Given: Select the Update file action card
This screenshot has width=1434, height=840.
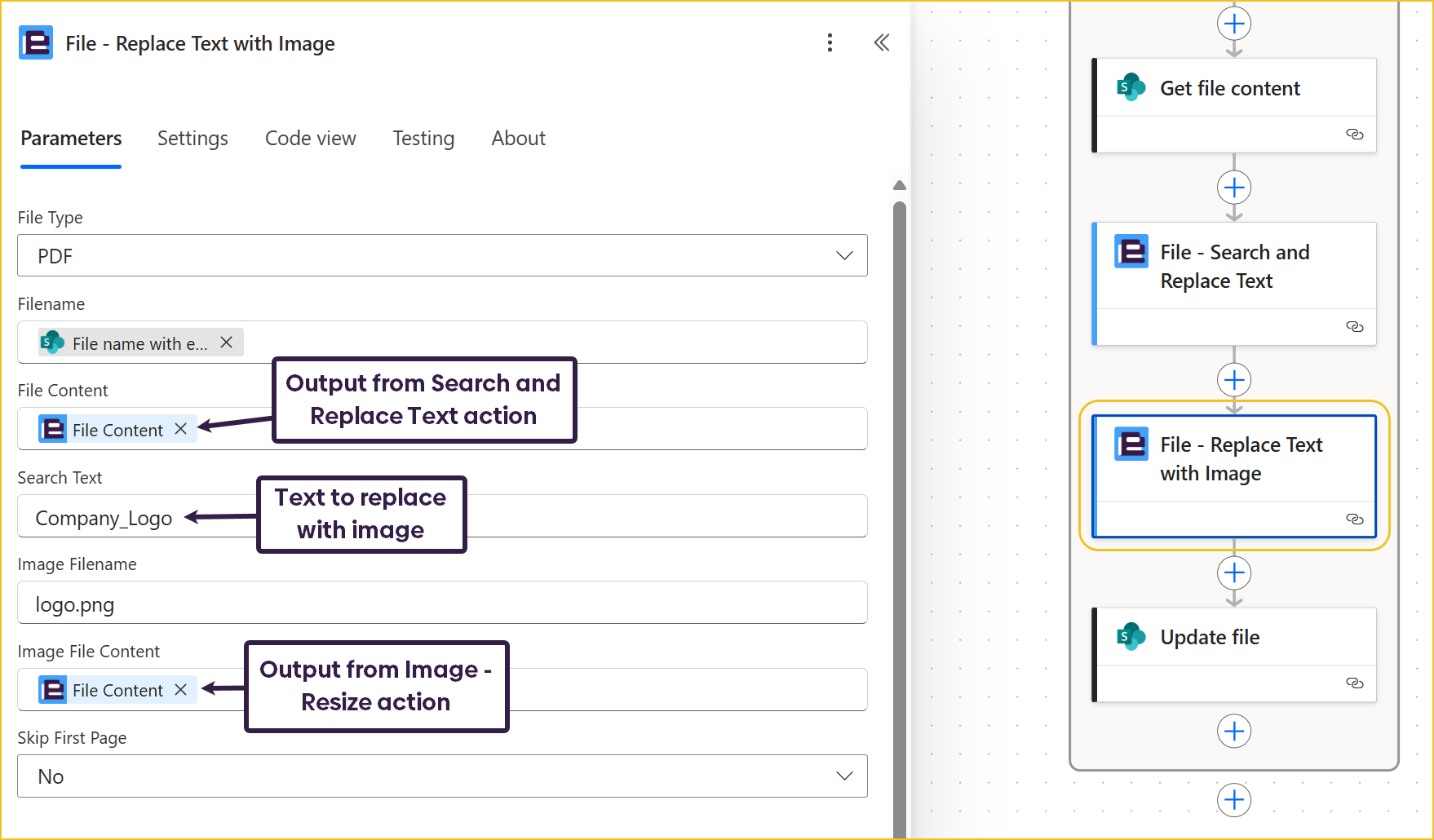Looking at the screenshot, I should [x=1234, y=637].
